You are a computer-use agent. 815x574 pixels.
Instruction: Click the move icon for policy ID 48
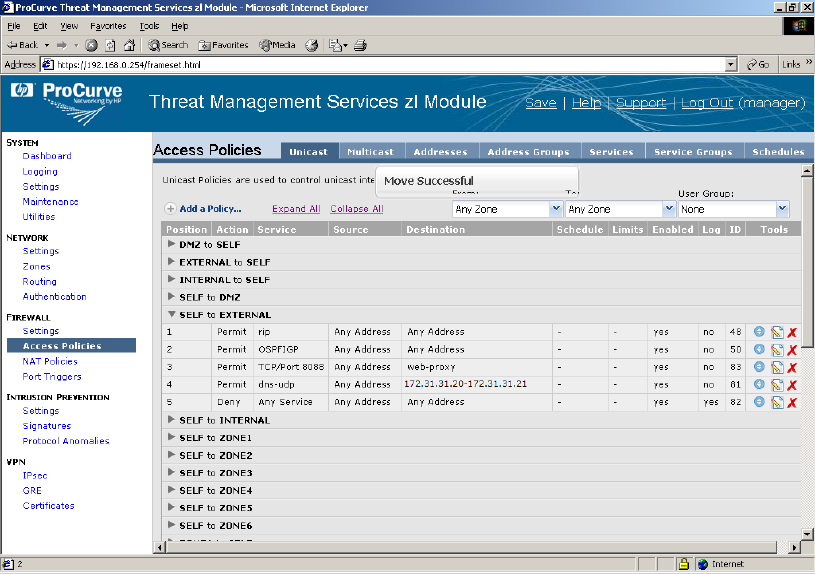tap(759, 332)
